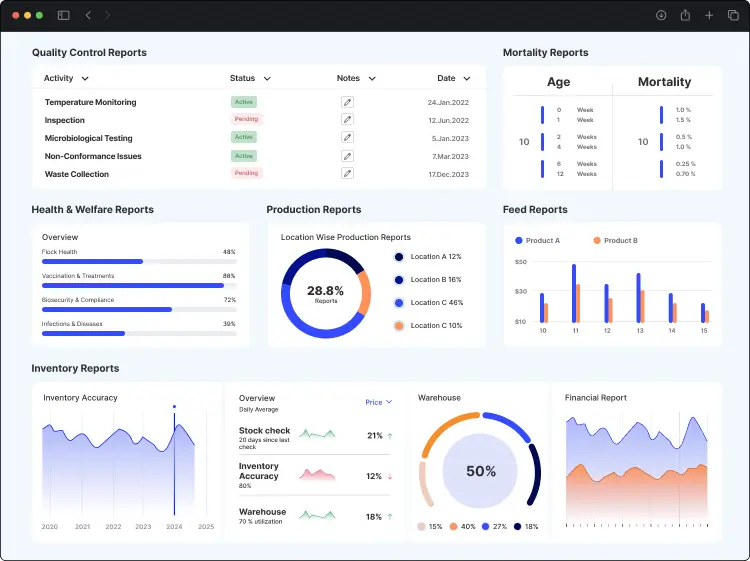Viewport: 750px width, 561px height.
Task: Toggle the 40% warehouse legend item
Action: click(462, 527)
